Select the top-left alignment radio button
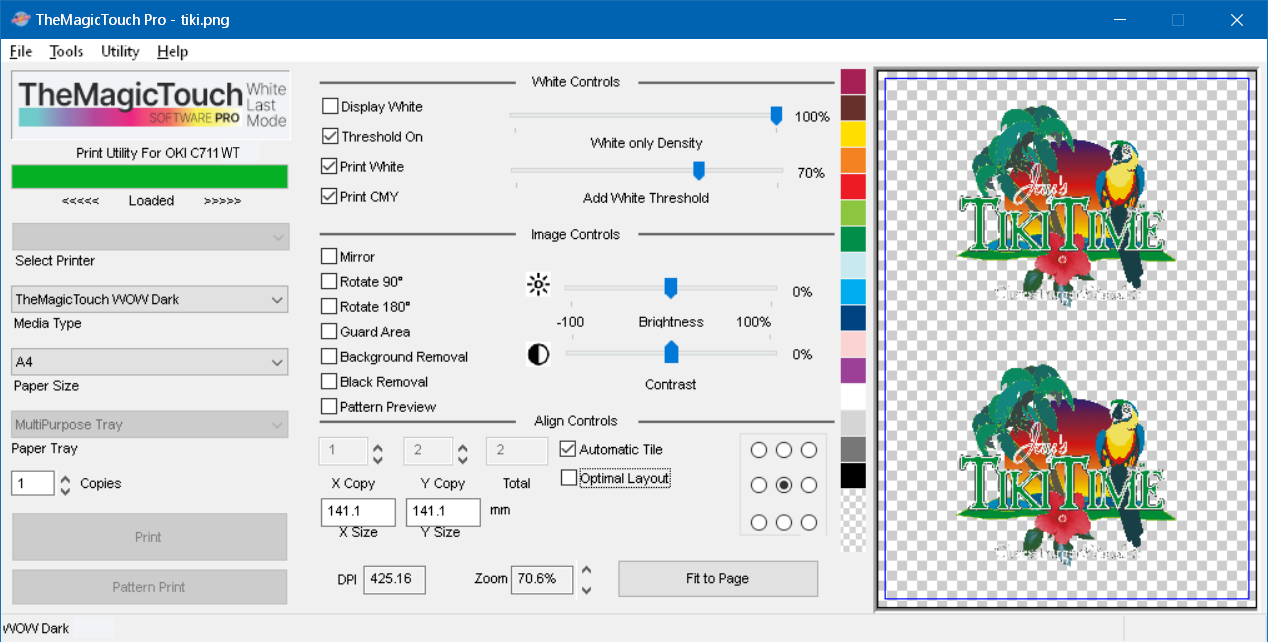The height and width of the screenshot is (642, 1268). (x=759, y=450)
